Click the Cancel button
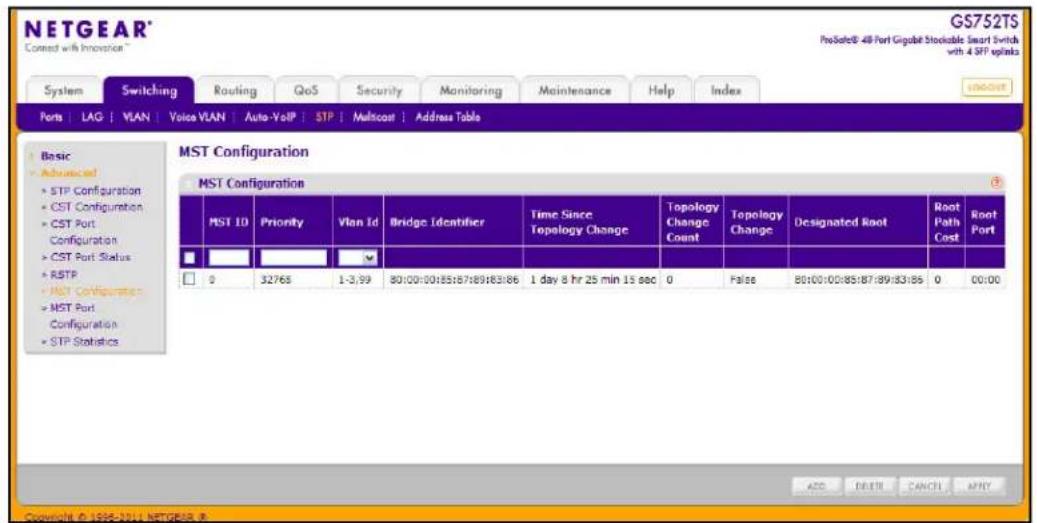 [925, 486]
